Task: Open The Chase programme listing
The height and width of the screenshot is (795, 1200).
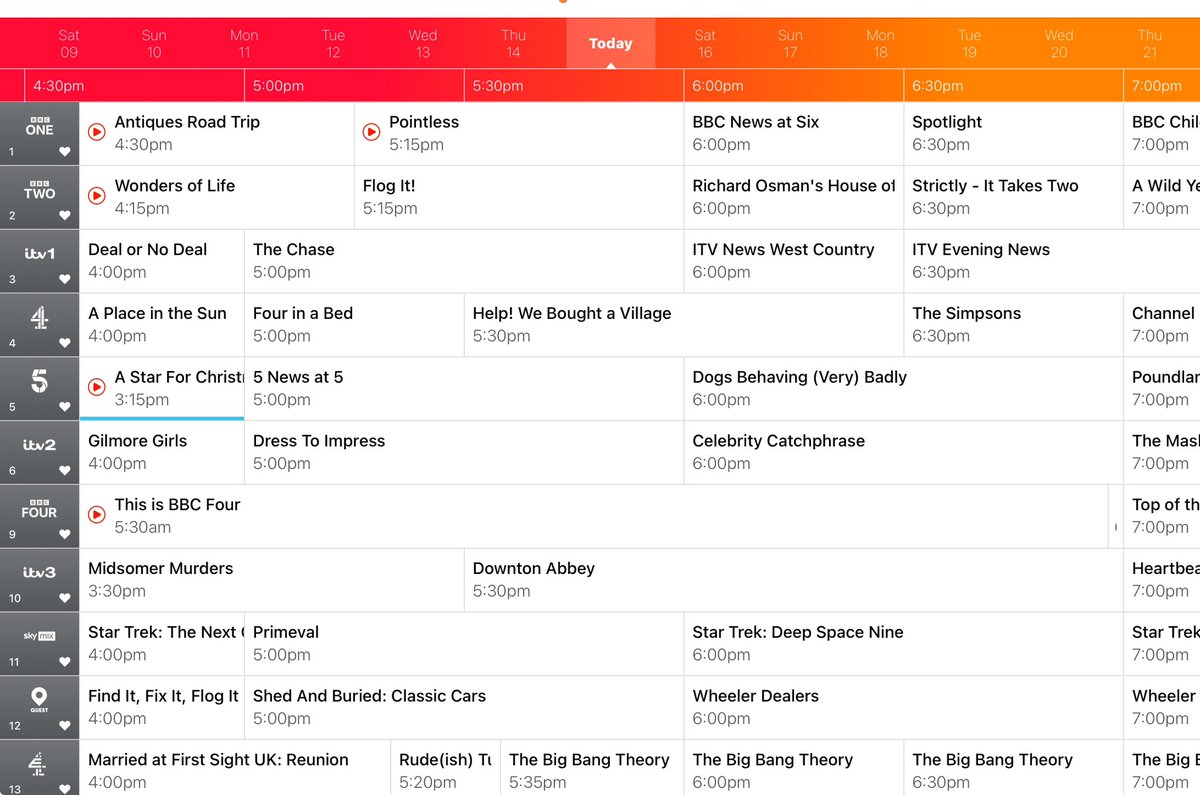Action: pos(464,261)
